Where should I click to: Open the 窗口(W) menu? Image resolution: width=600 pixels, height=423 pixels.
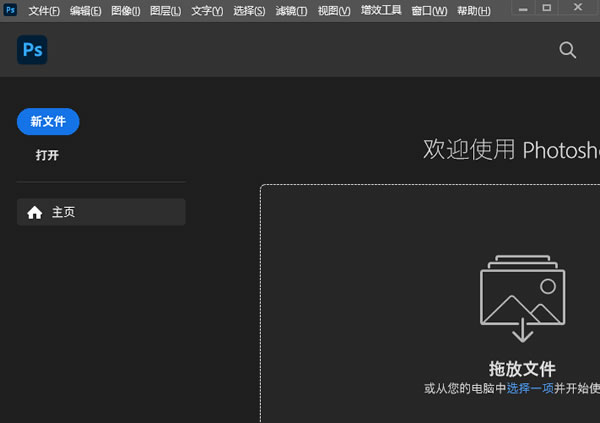pyautogui.click(x=429, y=11)
